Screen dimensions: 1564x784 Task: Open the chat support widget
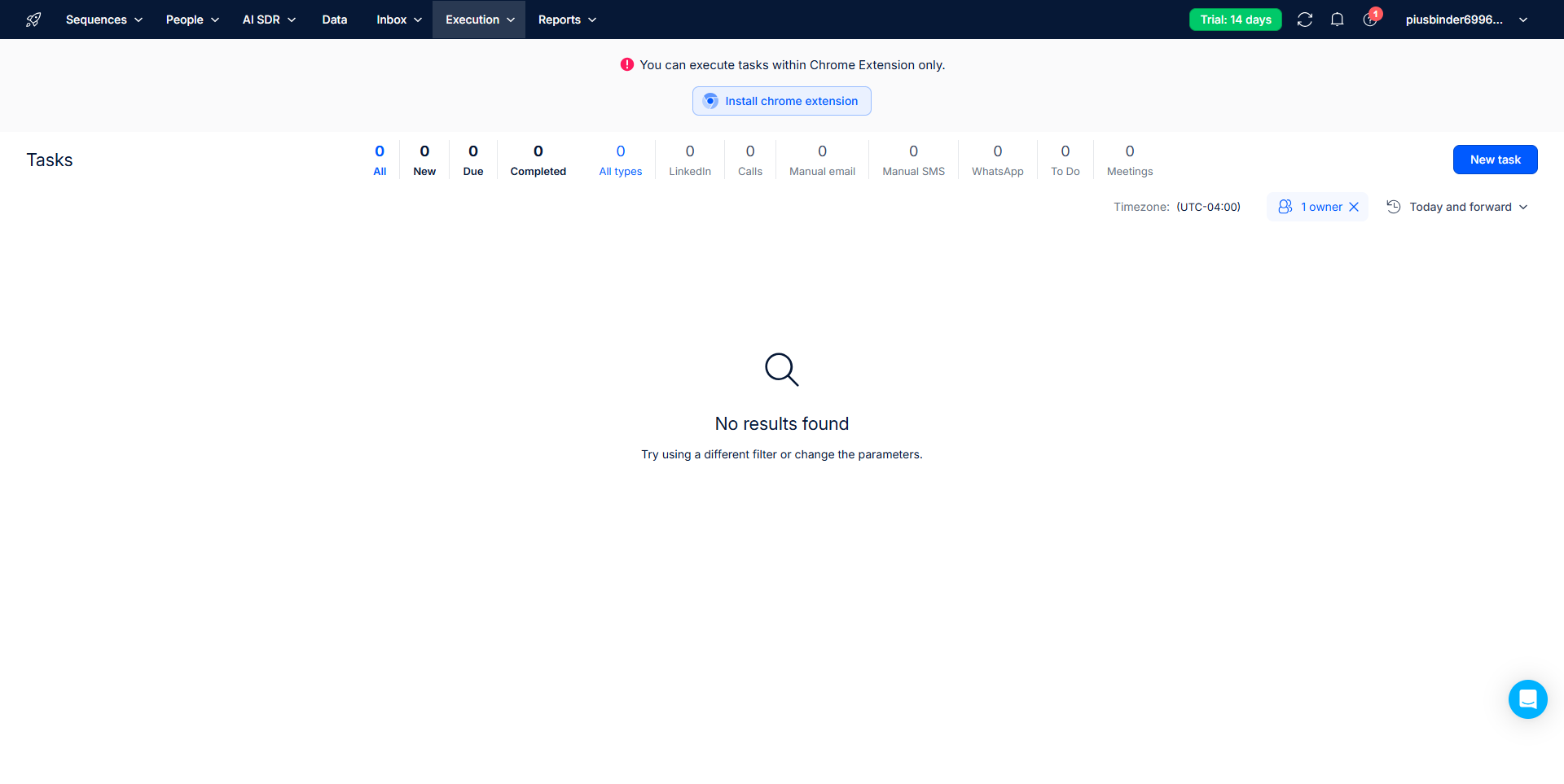pyautogui.click(x=1527, y=699)
